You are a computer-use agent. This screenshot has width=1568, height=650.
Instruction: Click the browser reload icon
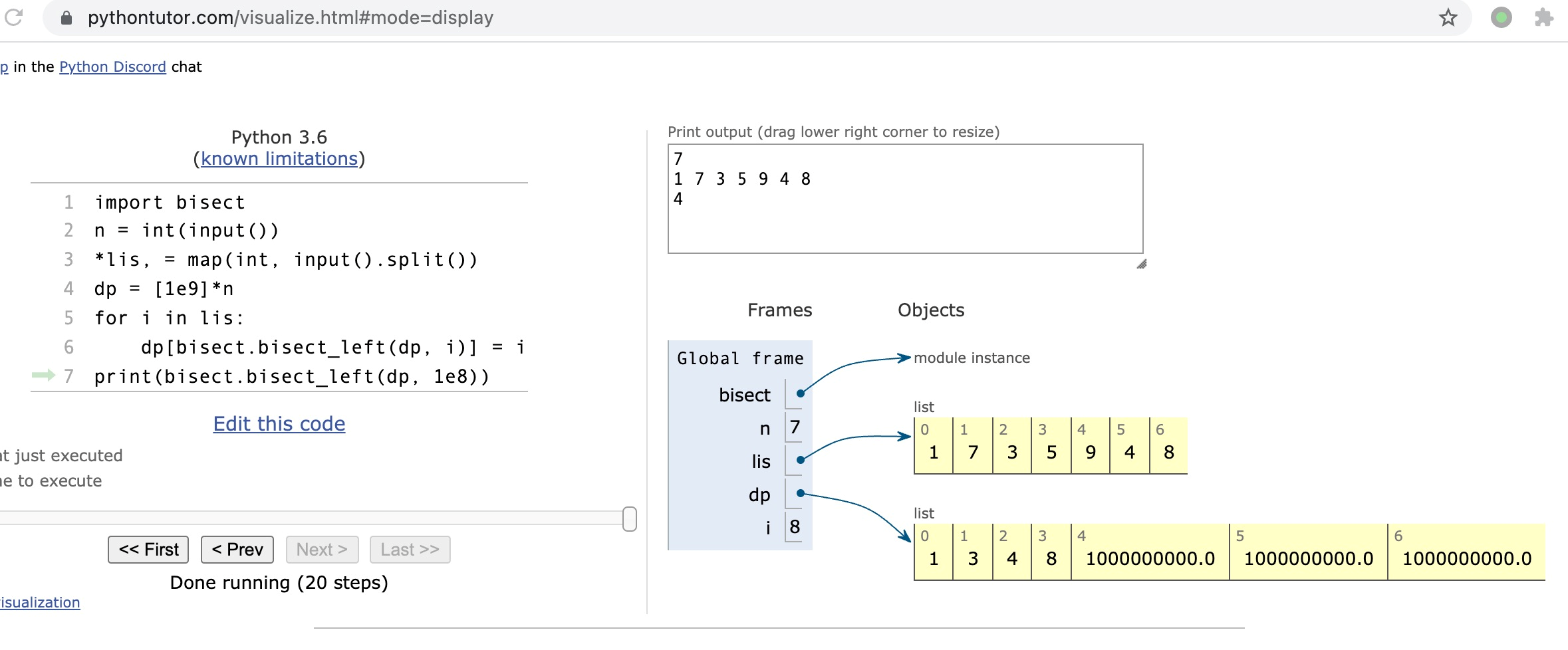(x=13, y=17)
